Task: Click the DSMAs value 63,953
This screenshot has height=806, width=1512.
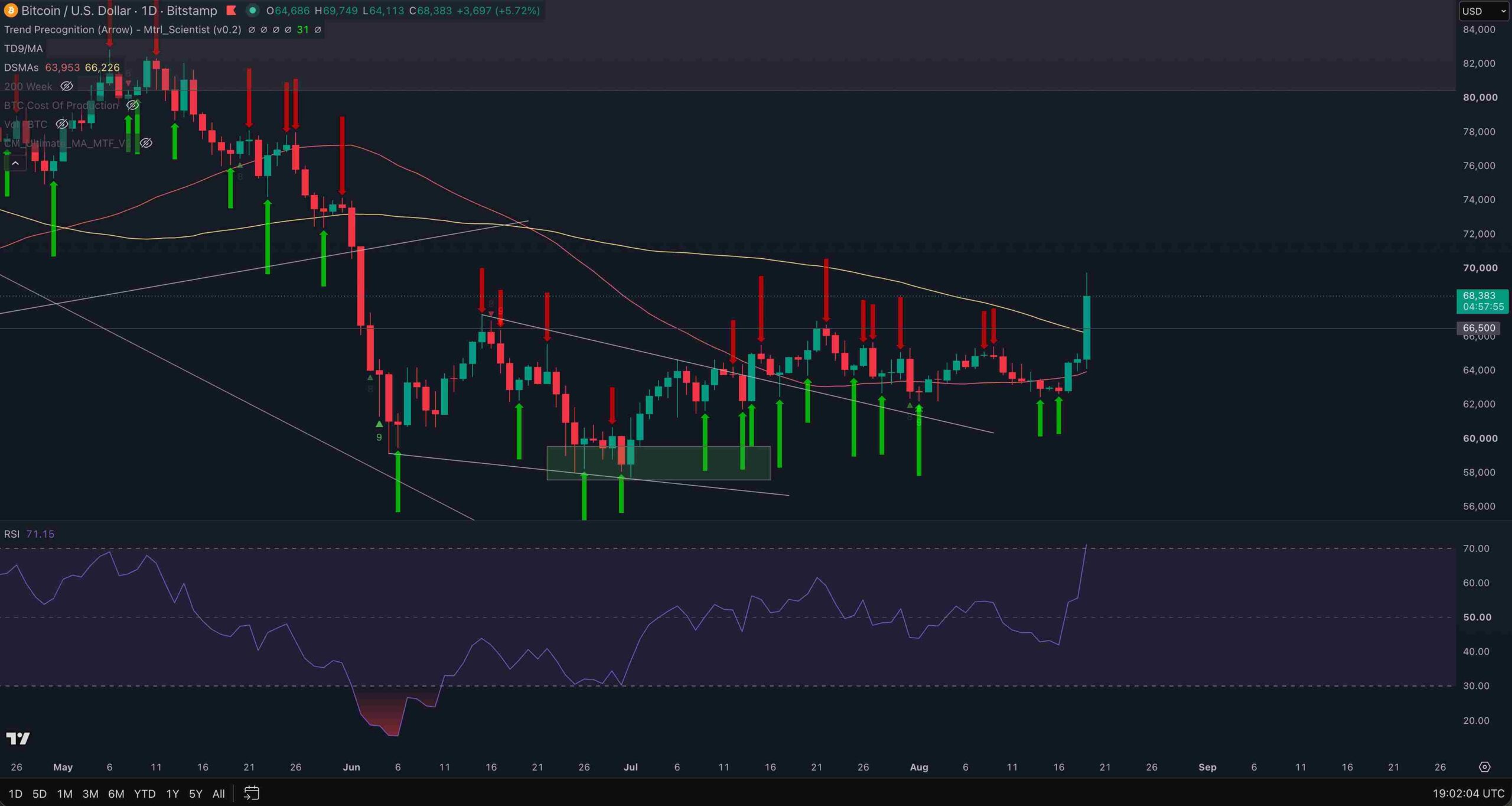Action: point(62,67)
